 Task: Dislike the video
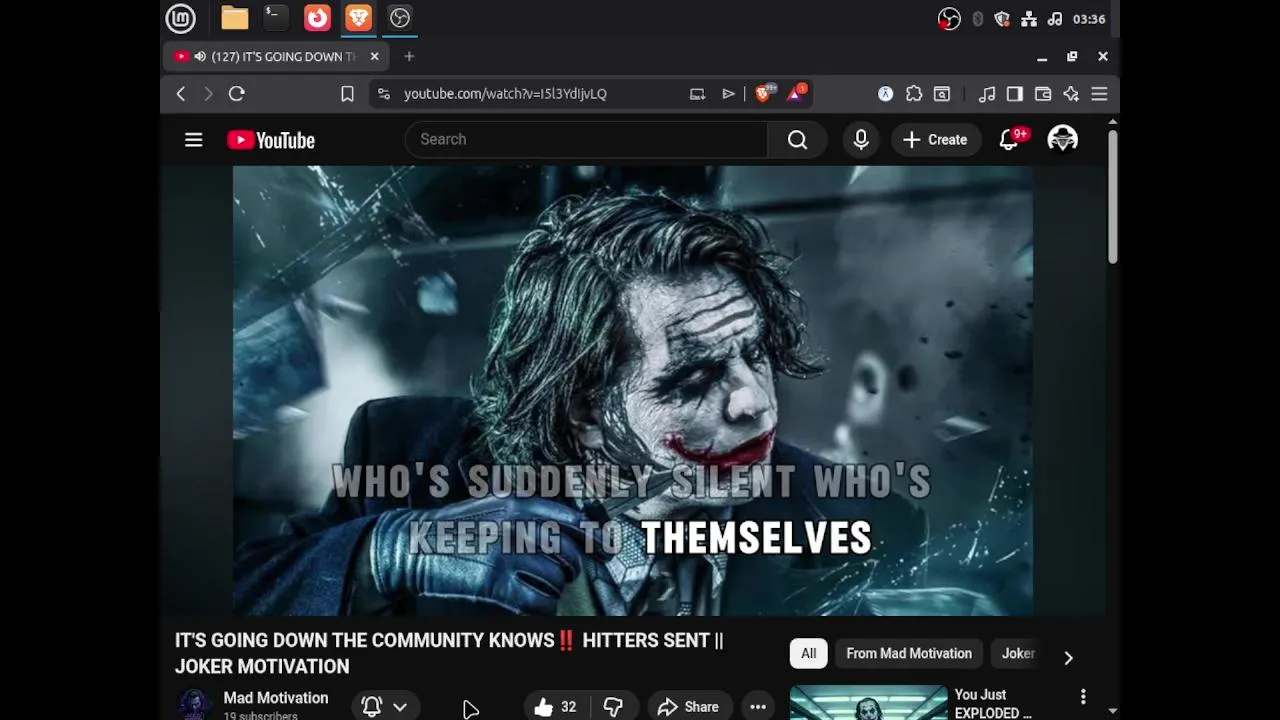pos(614,707)
